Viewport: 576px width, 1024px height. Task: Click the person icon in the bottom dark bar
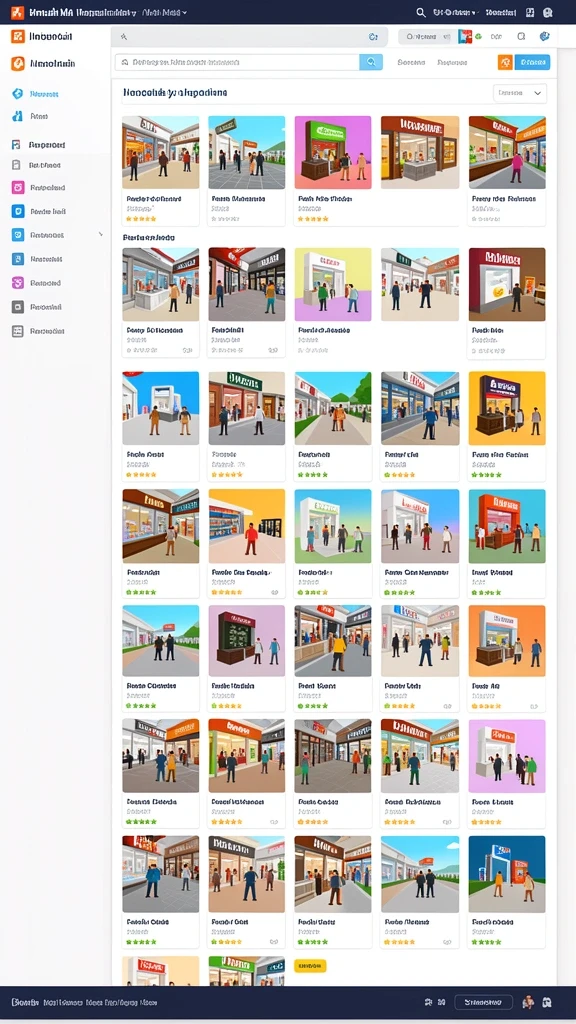(x=528, y=1002)
